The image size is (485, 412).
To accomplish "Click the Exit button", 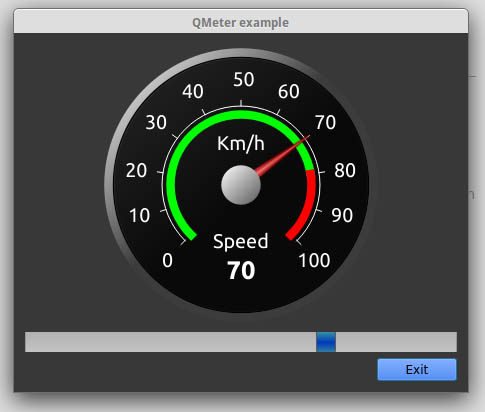I will 417,369.
